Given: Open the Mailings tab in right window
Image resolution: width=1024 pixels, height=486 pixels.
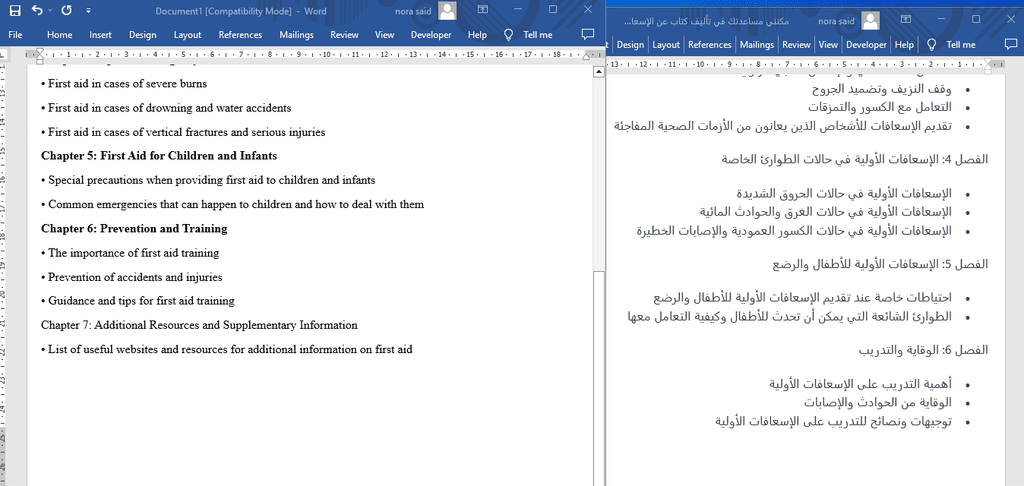Looking at the screenshot, I should pyautogui.click(x=757, y=44).
